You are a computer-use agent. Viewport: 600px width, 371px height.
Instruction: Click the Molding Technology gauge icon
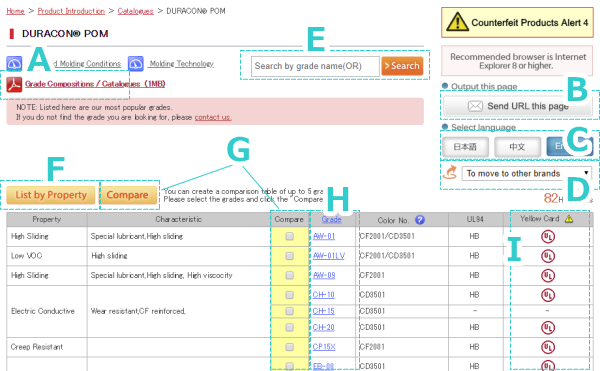click(x=136, y=64)
